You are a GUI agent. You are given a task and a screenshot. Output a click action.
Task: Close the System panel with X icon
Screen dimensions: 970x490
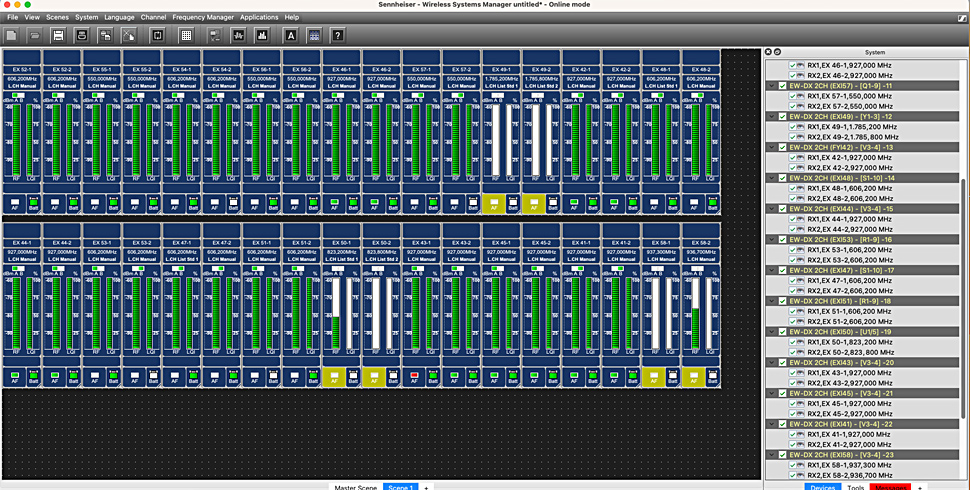(x=768, y=52)
